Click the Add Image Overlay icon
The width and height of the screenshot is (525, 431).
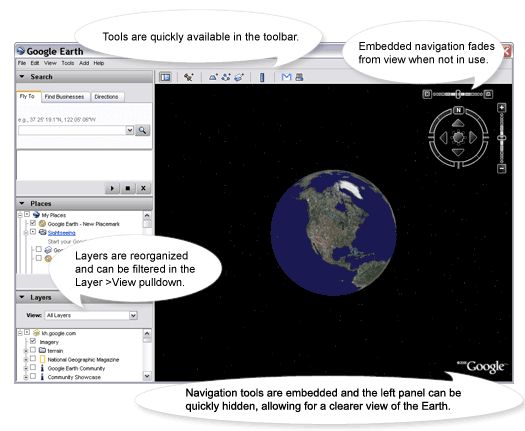click(239, 77)
